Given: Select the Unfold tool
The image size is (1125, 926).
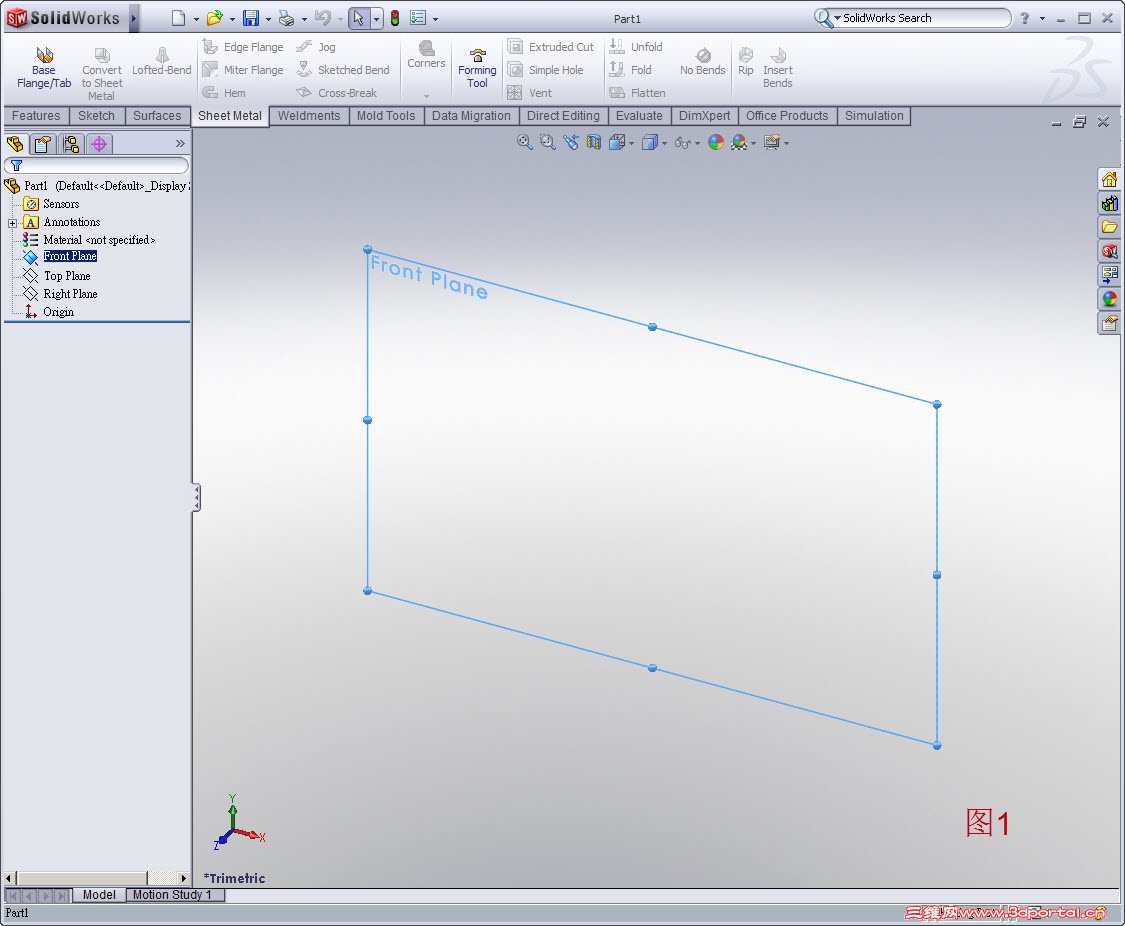Looking at the screenshot, I should click(x=636, y=47).
